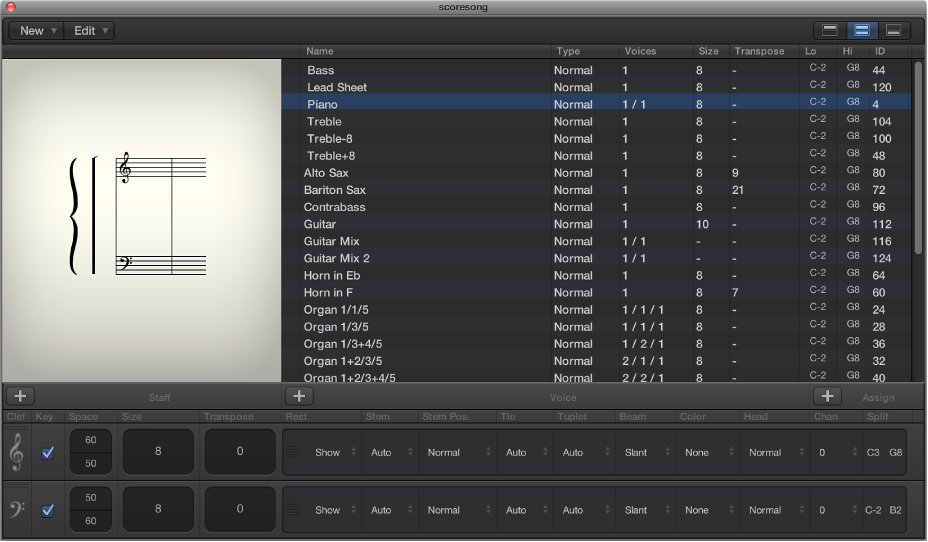This screenshot has width=928, height=542.
Task: Open the New dropdown menu
Action: [37, 31]
